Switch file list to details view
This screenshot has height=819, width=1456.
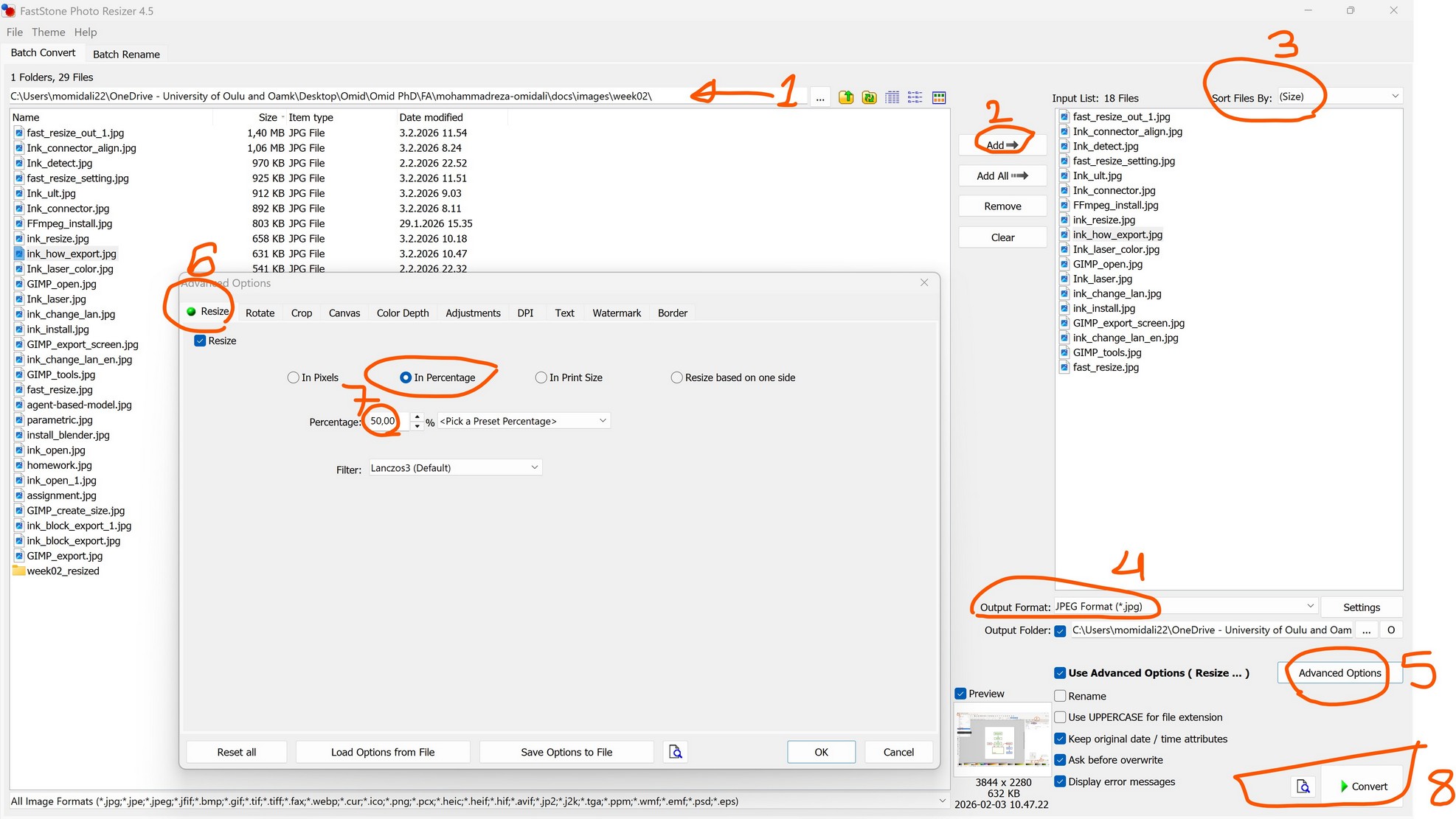(892, 97)
